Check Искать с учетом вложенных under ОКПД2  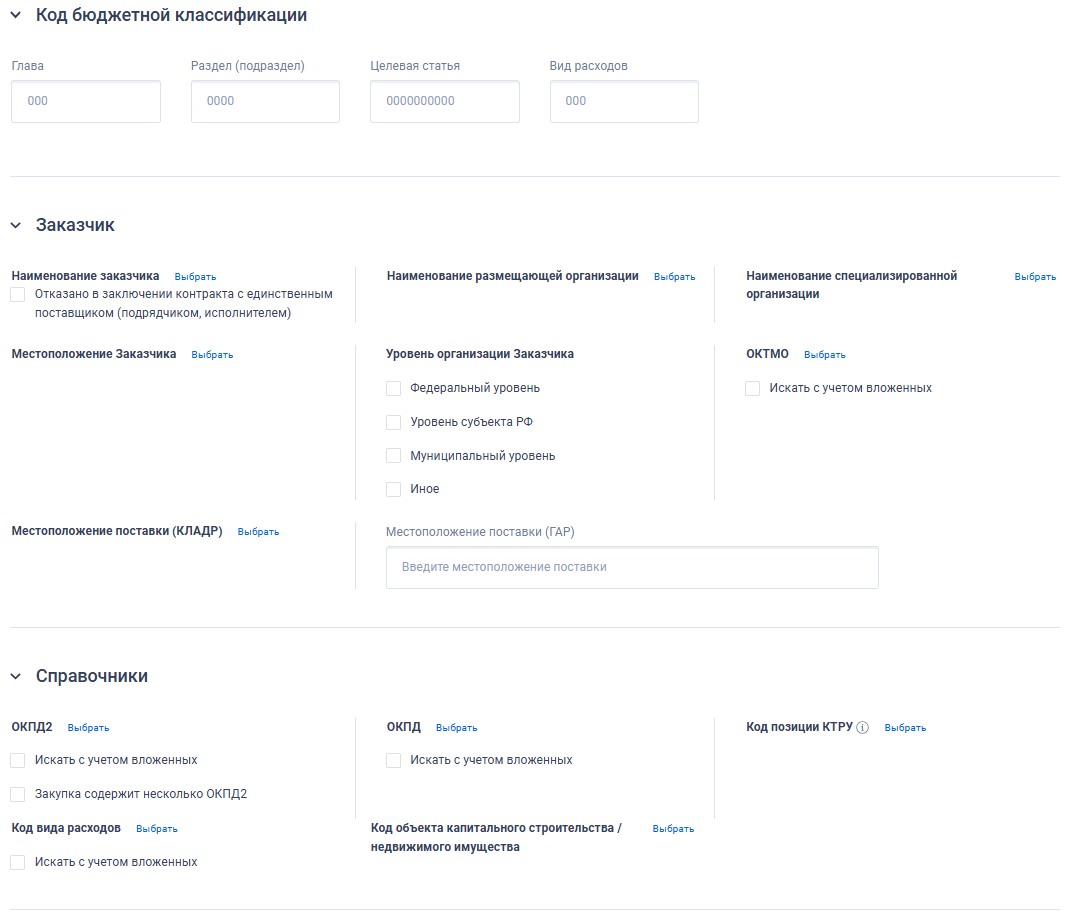[18, 760]
